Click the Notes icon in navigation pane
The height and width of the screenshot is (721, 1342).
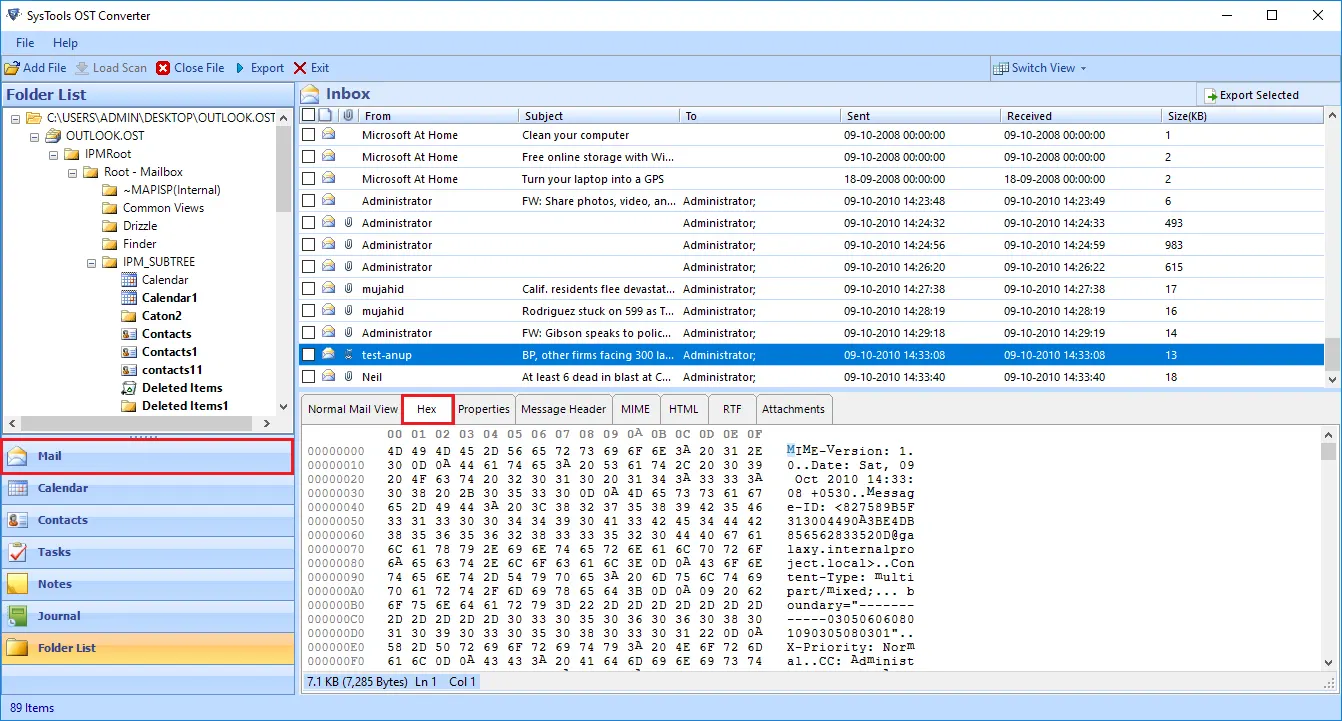click(x=17, y=584)
